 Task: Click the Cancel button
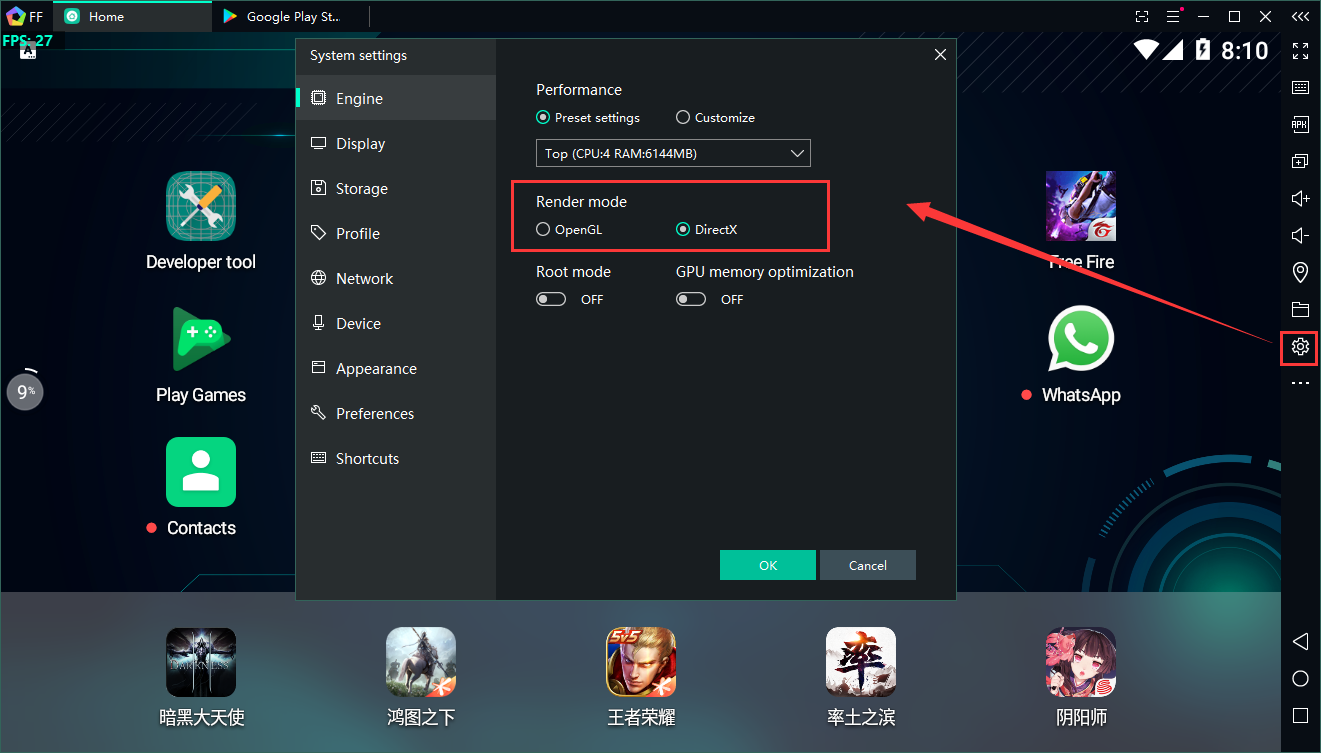(x=867, y=565)
